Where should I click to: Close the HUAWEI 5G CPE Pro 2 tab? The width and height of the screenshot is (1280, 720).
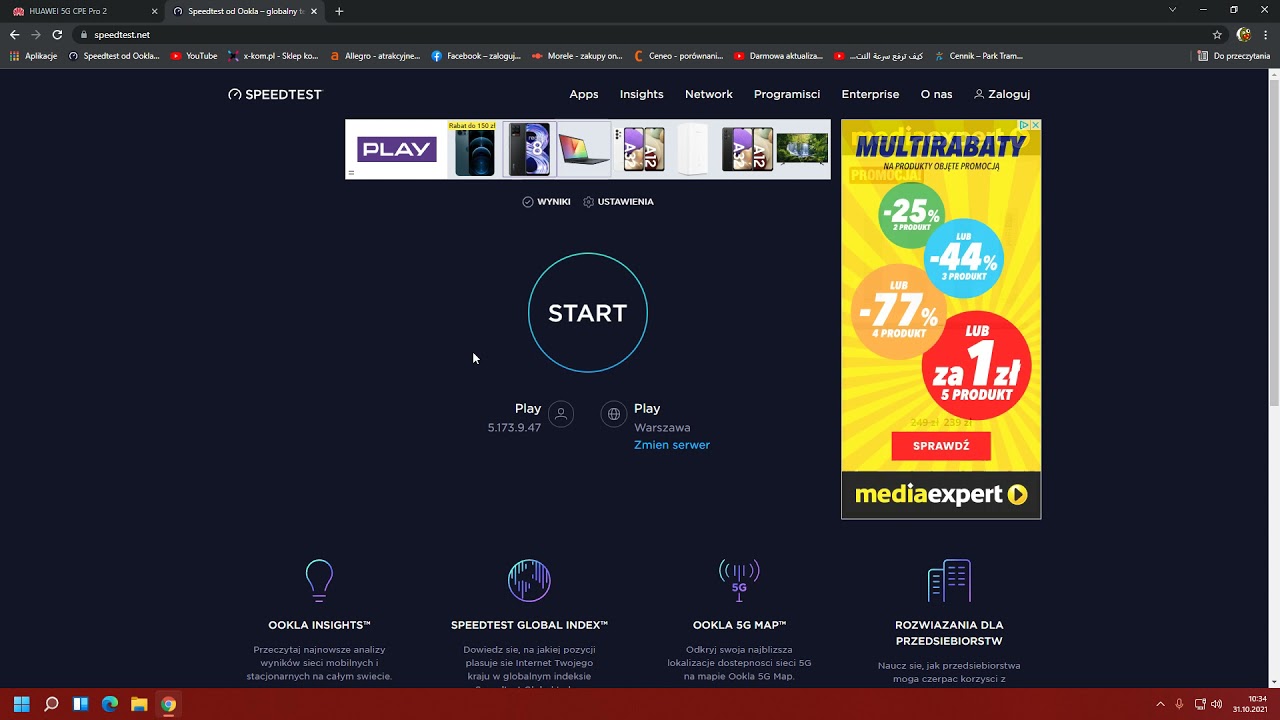[154, 11]
